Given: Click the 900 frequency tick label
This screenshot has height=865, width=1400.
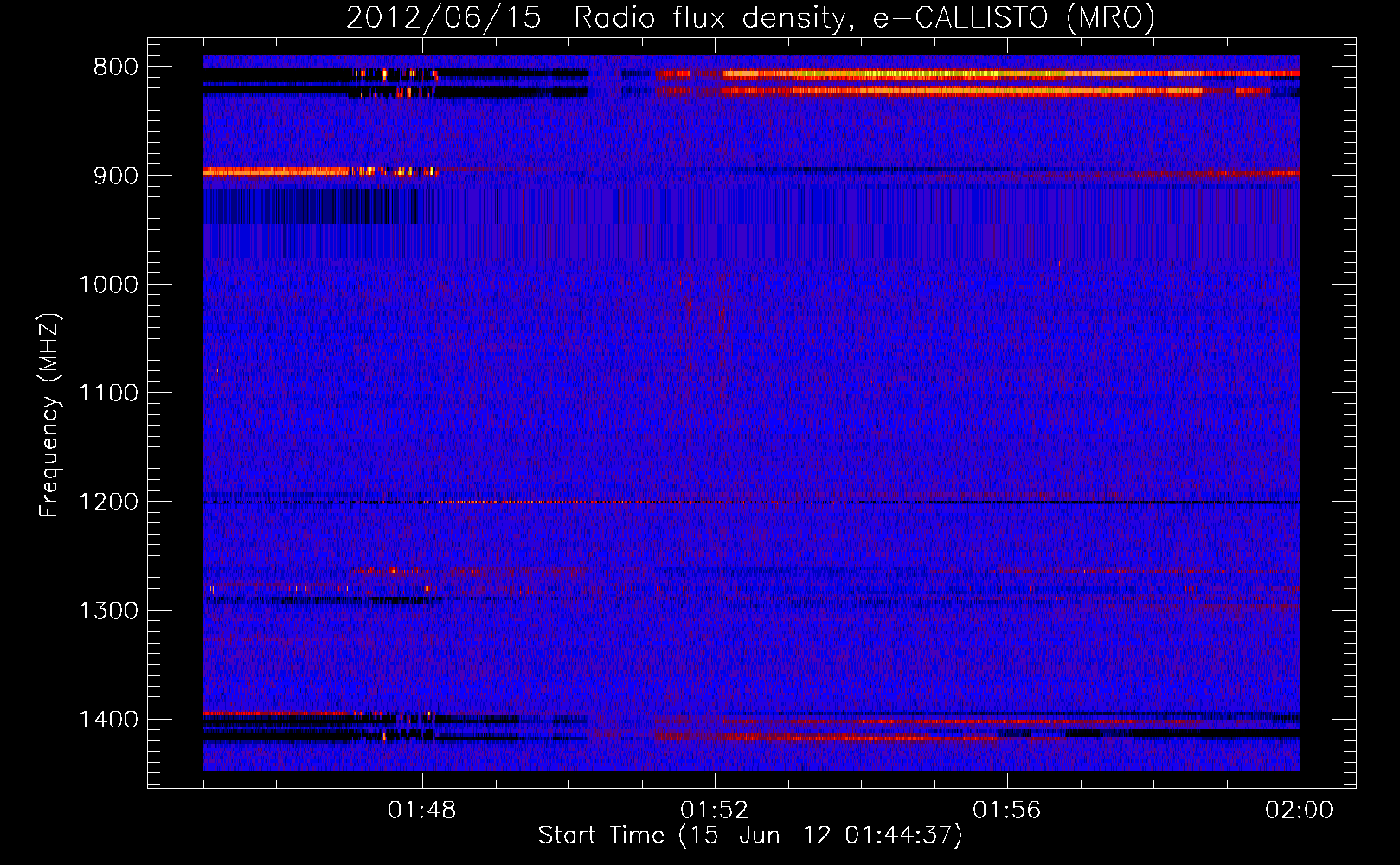Looking at the screenshot, I should [x=116, y=176].
